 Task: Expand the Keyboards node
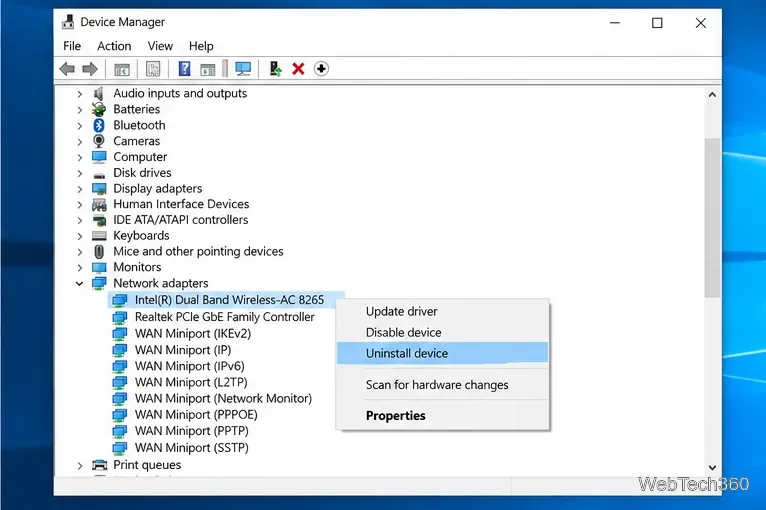80,236
